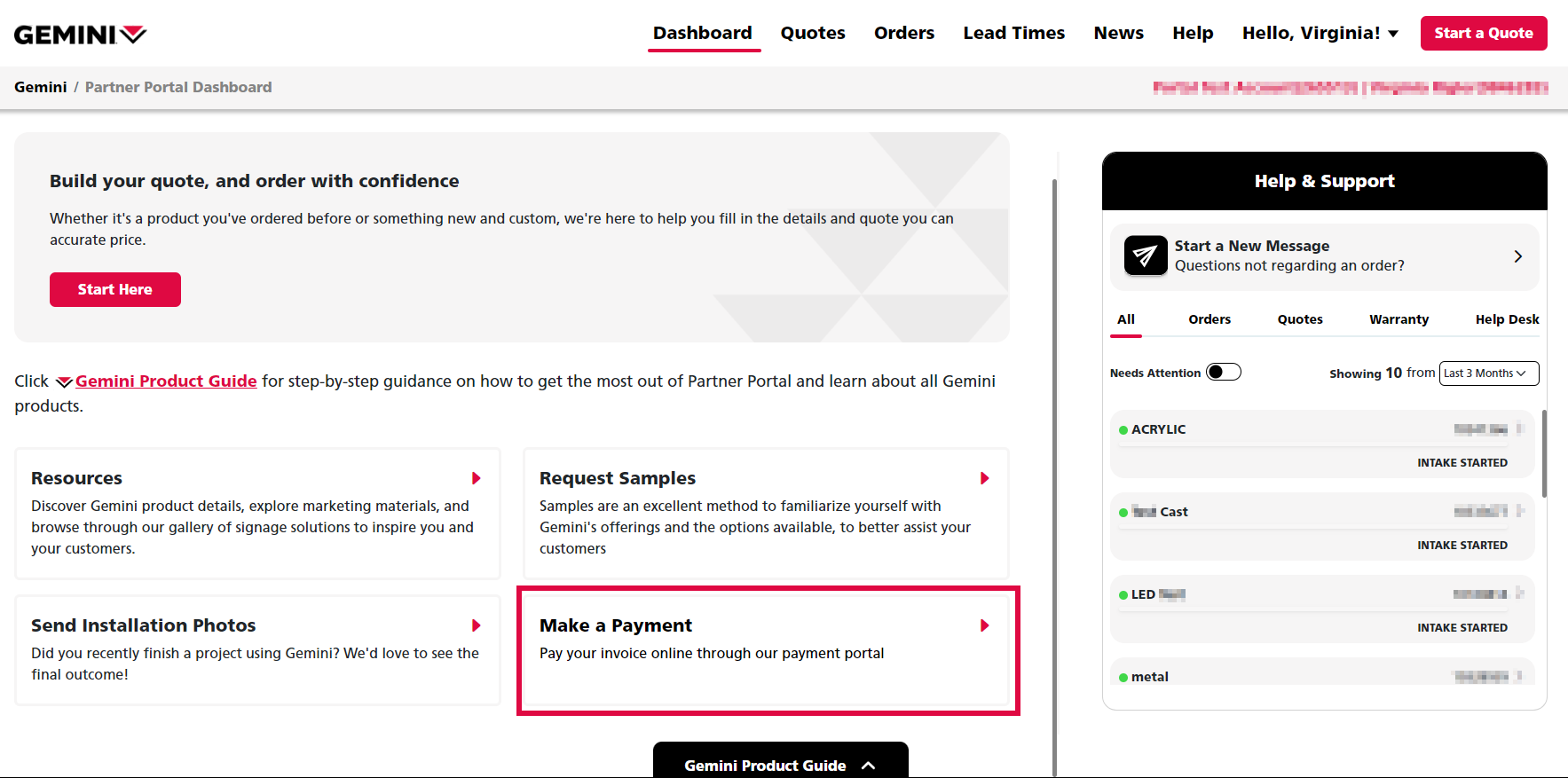The image size is (1568, 778).
Task: Open the News page
Action: coord(1119,33)
